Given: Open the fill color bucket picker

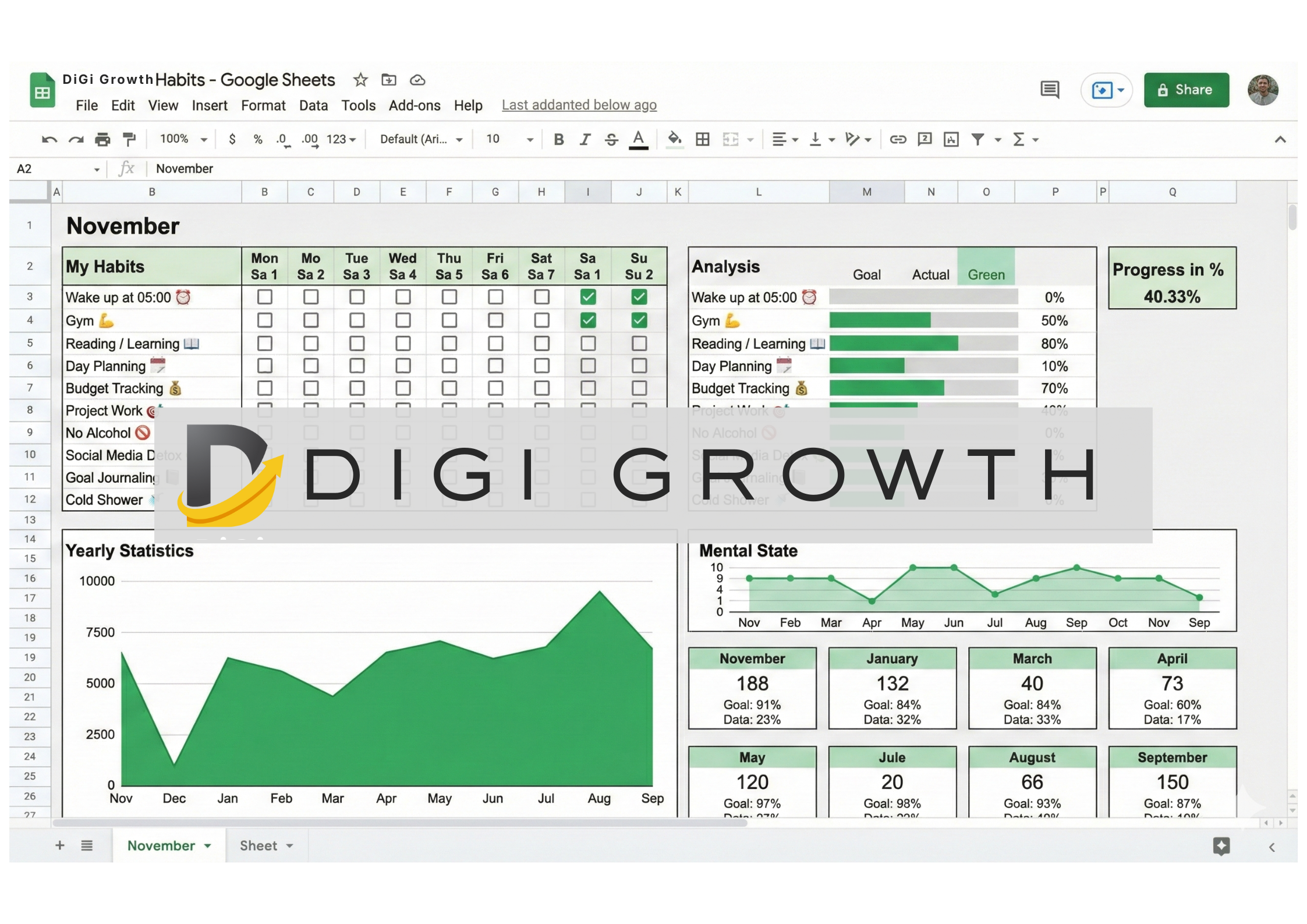Looking at the screenshot, I should [x=674, y=139].
